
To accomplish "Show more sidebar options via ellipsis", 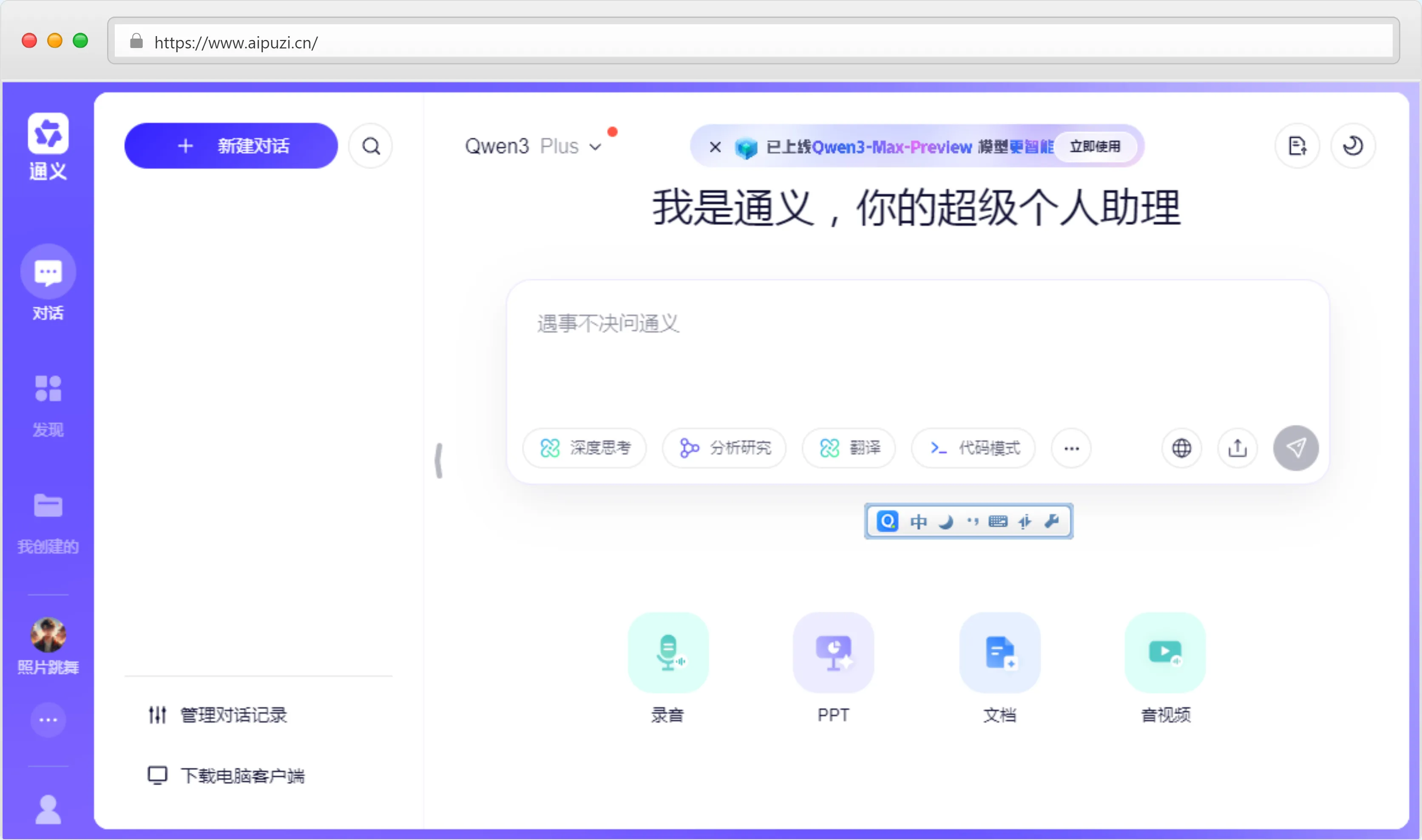I will point(48,720).
